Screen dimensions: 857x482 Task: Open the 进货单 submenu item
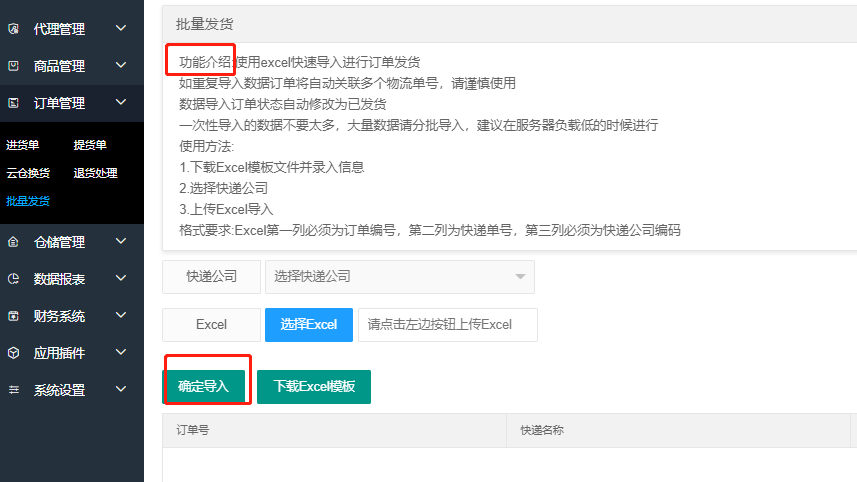point(23,145)
